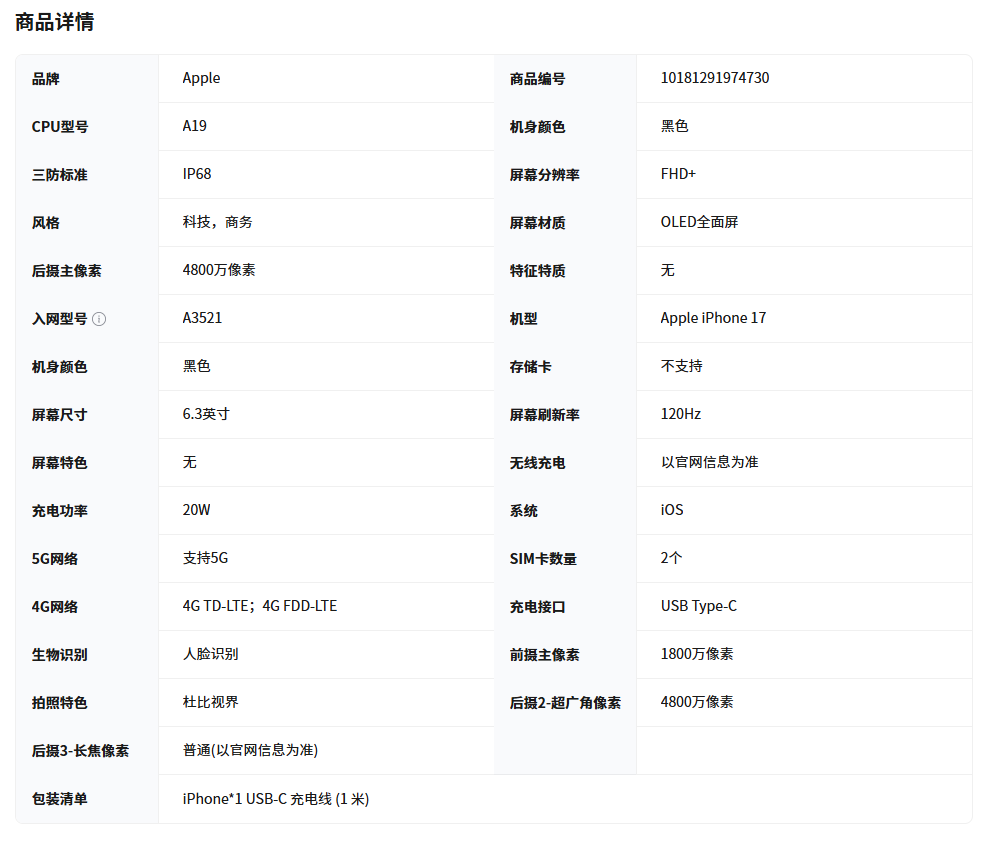Select the USB Type-C charging port value
This screenshot has width=988, height=846.
pos(698,606)
